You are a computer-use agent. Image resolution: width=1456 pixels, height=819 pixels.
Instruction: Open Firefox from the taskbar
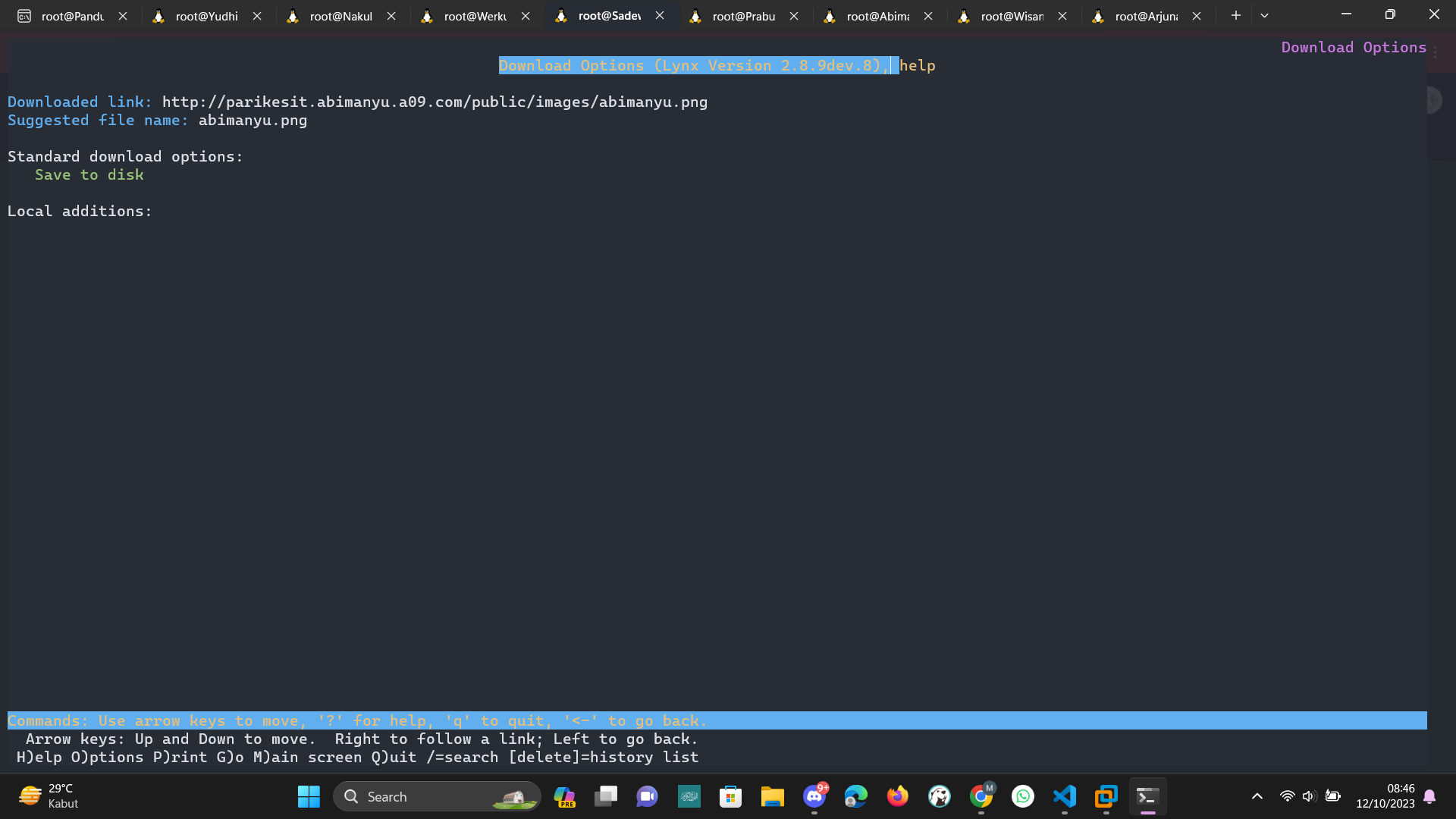coord(897,796)
